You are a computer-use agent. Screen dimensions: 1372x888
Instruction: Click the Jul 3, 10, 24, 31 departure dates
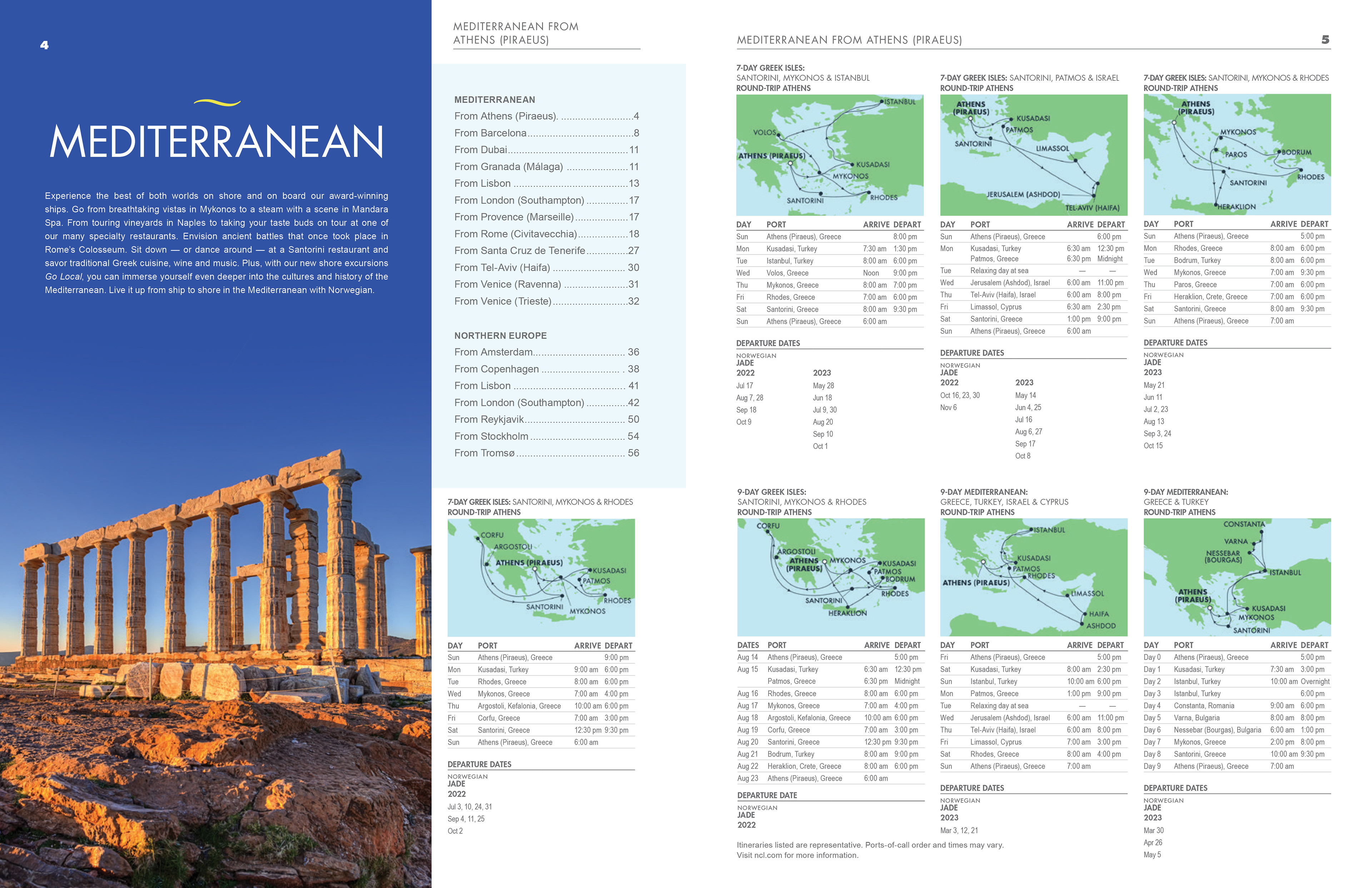click(470, 807)
